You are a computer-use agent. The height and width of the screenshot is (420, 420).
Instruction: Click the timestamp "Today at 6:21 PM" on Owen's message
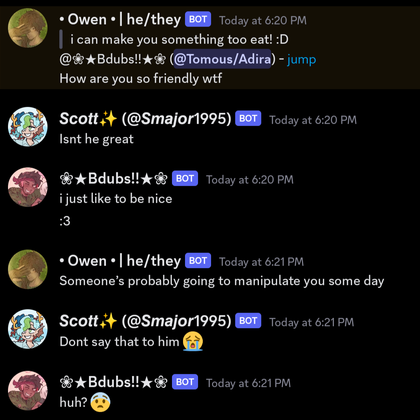click(x=261, y=262)
